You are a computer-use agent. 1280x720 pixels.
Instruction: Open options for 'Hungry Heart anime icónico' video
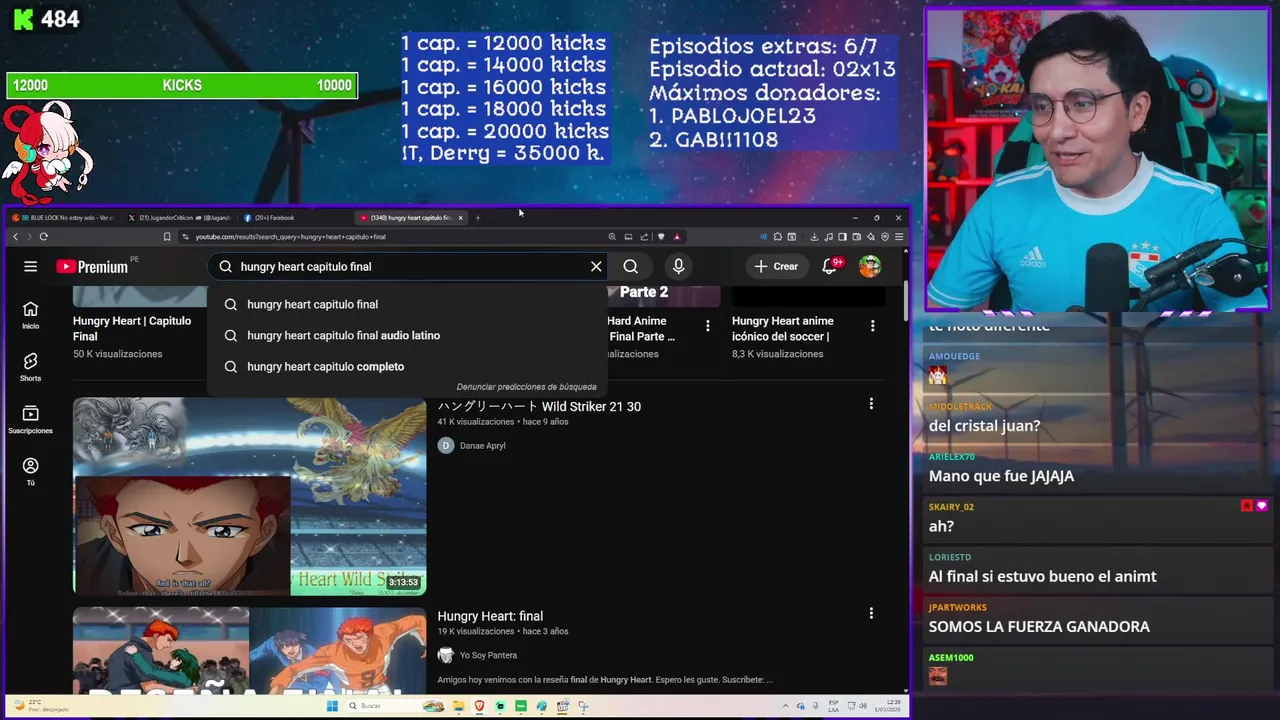[x=873, y=326]
